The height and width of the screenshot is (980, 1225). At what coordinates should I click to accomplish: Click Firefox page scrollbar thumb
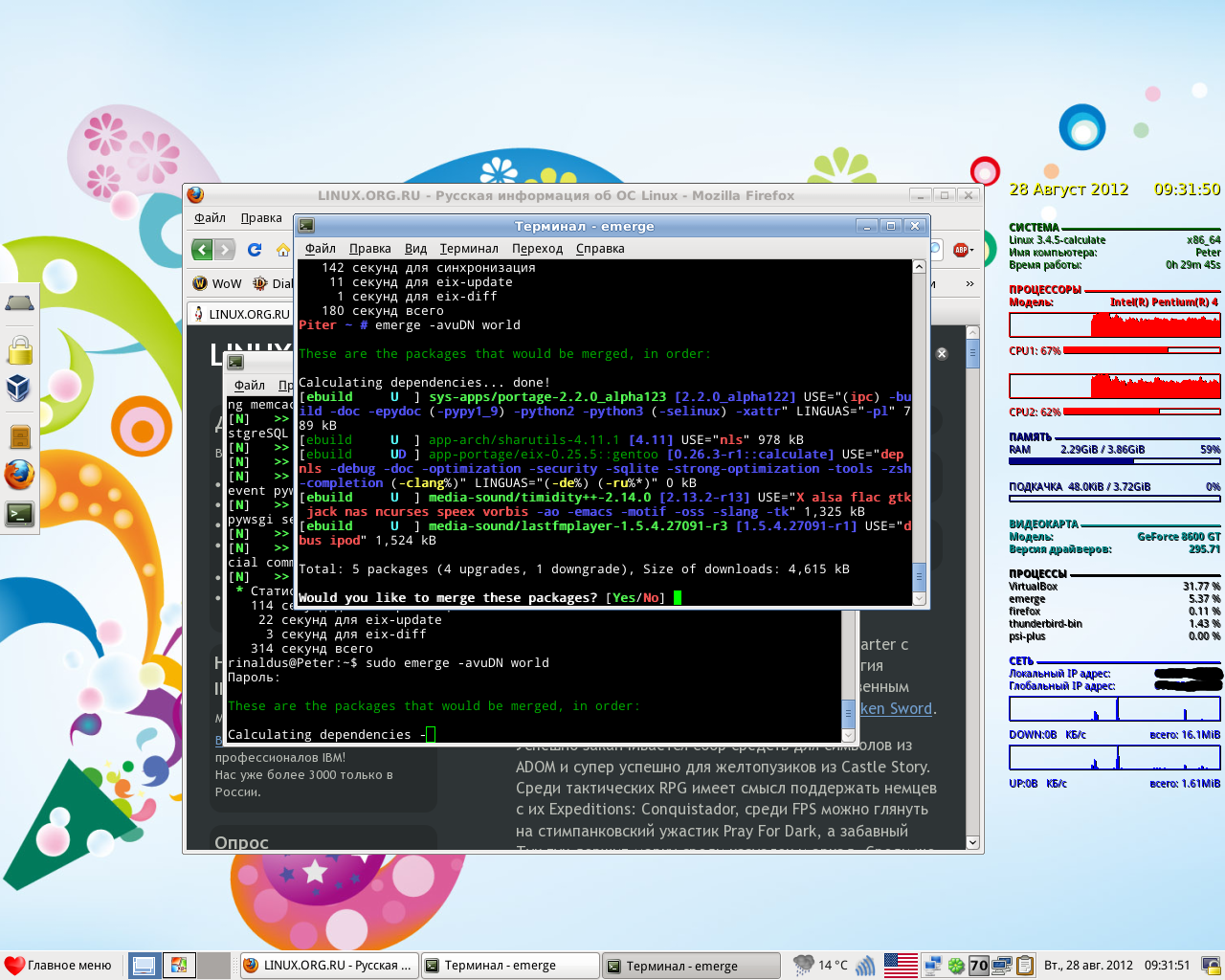click(x=972, y=354)
